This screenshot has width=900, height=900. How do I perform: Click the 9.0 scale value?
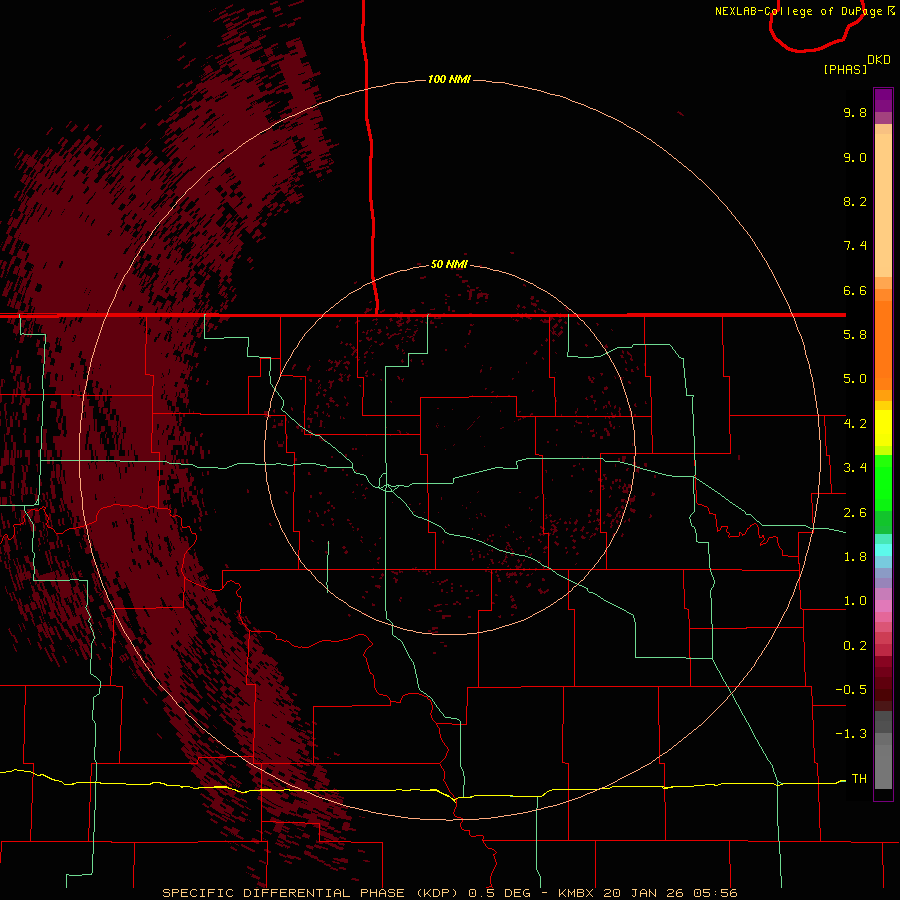tap(855, 157)
